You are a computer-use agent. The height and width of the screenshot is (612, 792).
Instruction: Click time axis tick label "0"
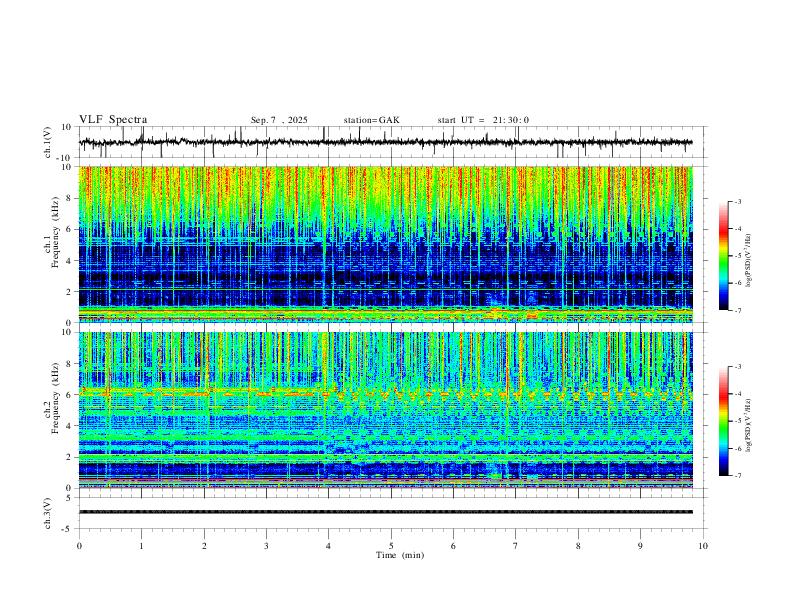pos(79,546)
